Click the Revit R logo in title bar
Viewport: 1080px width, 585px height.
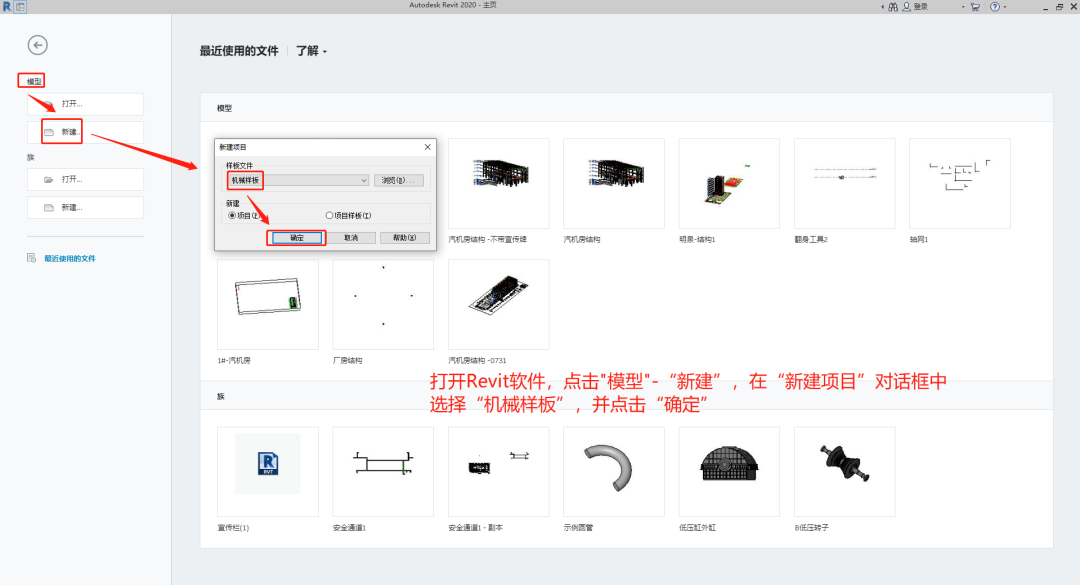[7, 6]
